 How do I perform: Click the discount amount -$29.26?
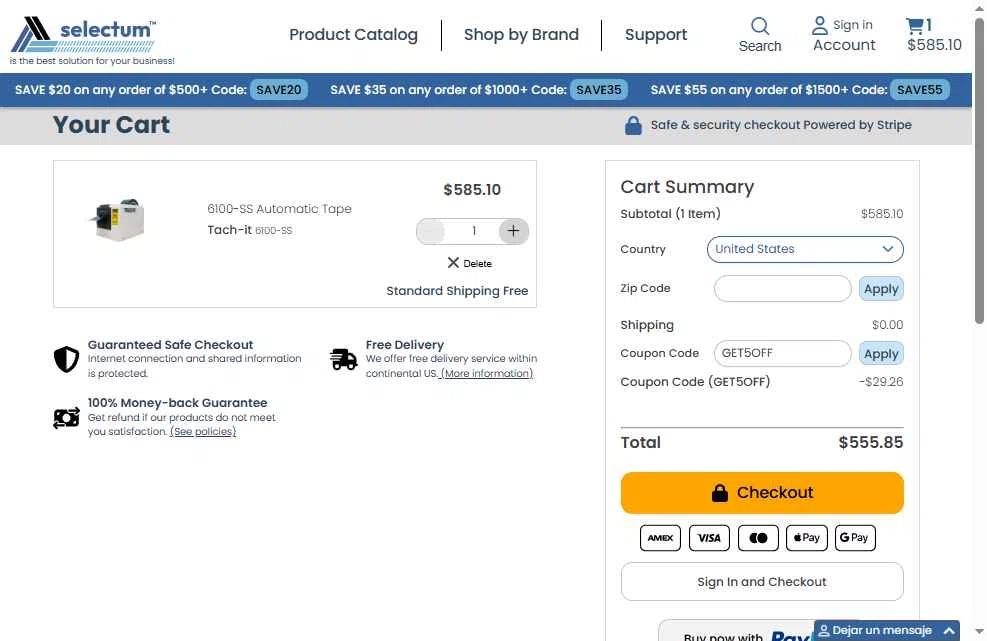881,382
